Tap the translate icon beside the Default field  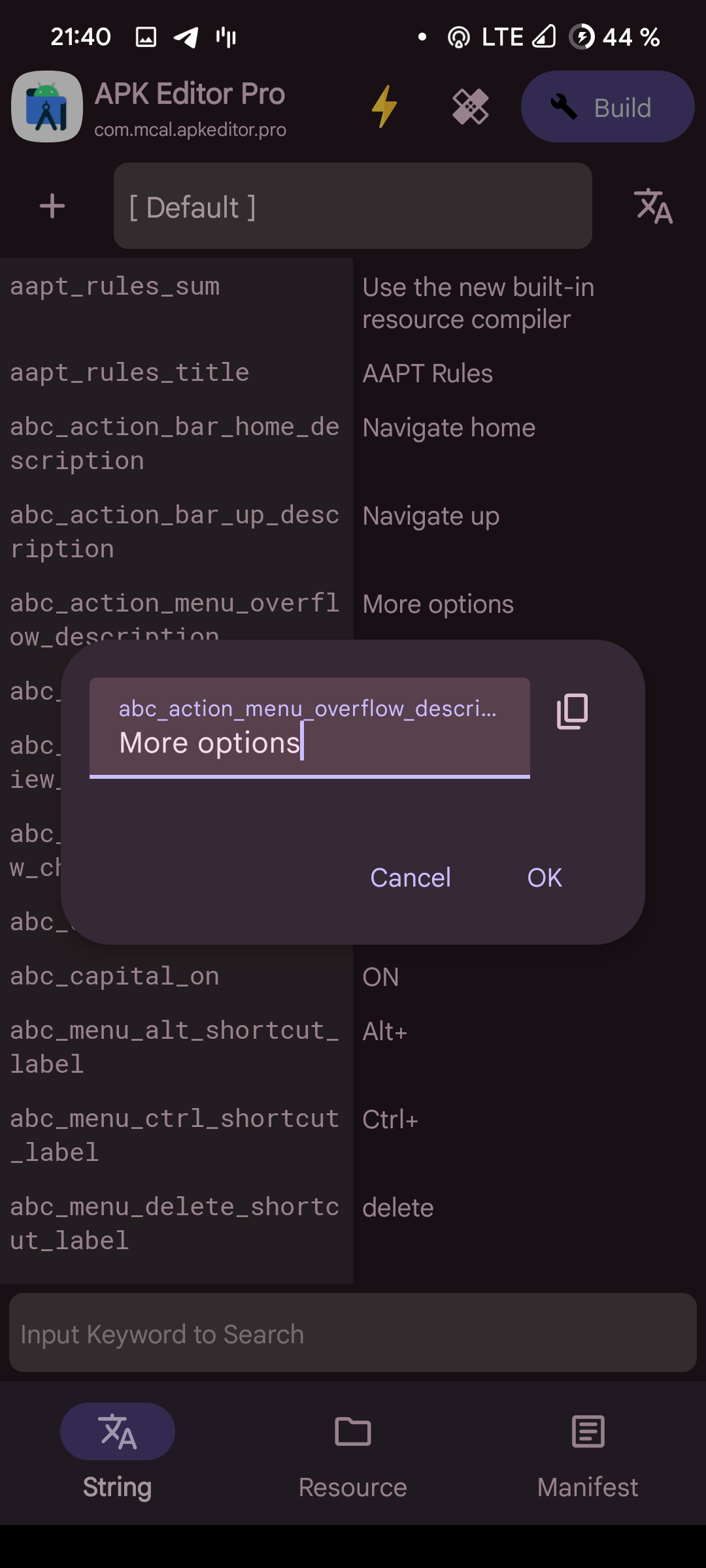[654, 206]
